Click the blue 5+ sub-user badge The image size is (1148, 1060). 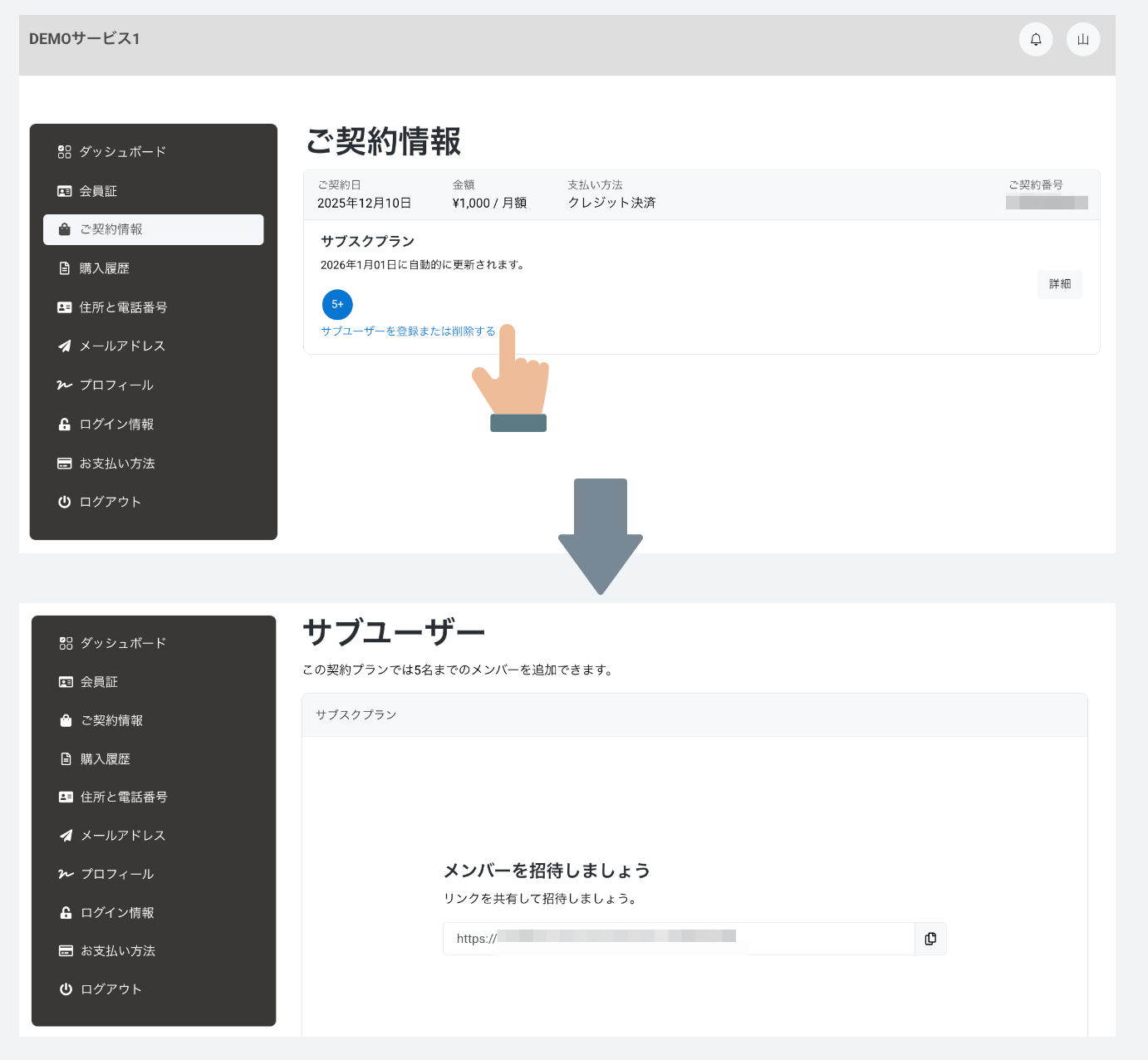click(337, 304)
